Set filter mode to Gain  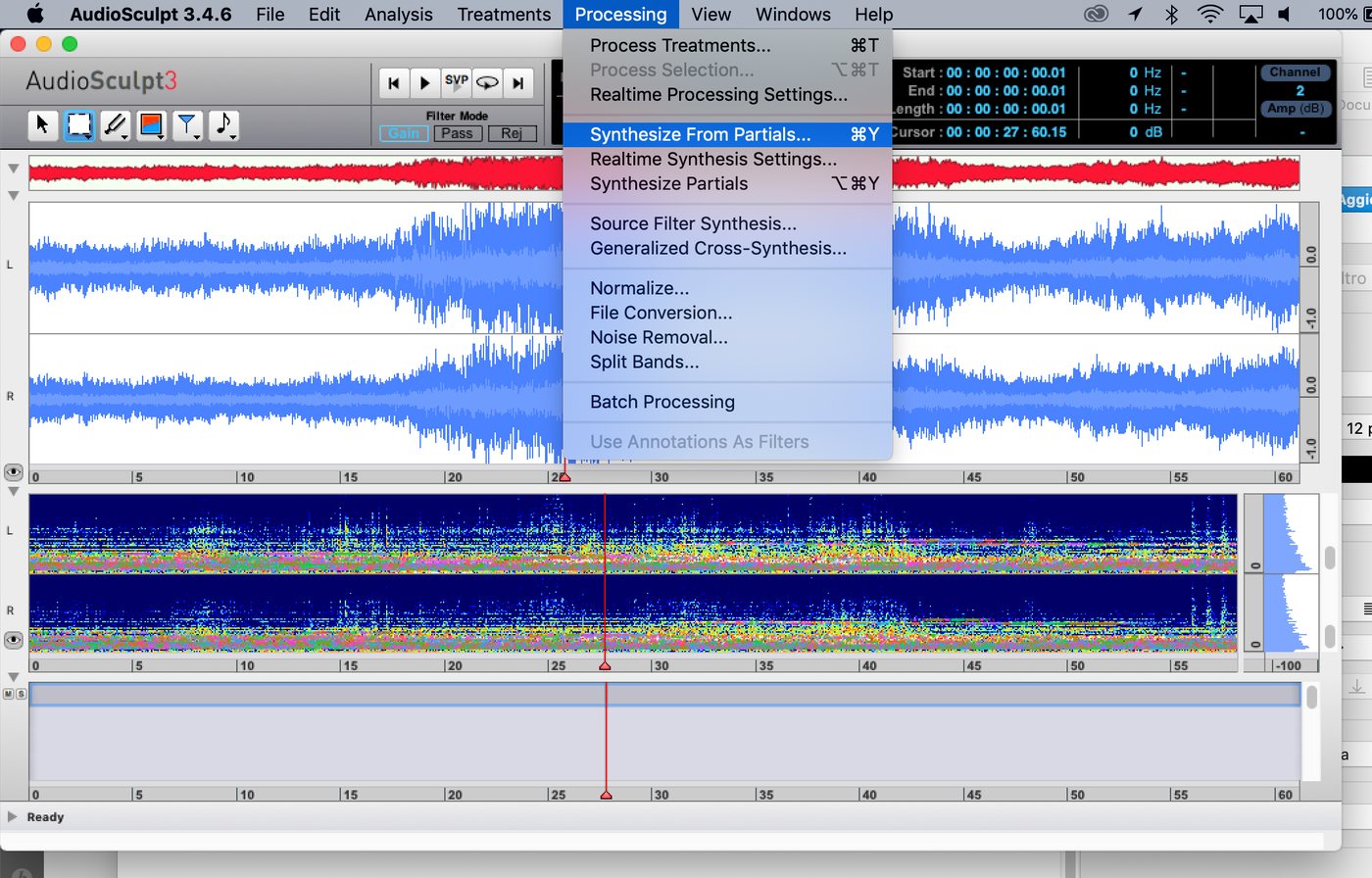click(404, 133)
